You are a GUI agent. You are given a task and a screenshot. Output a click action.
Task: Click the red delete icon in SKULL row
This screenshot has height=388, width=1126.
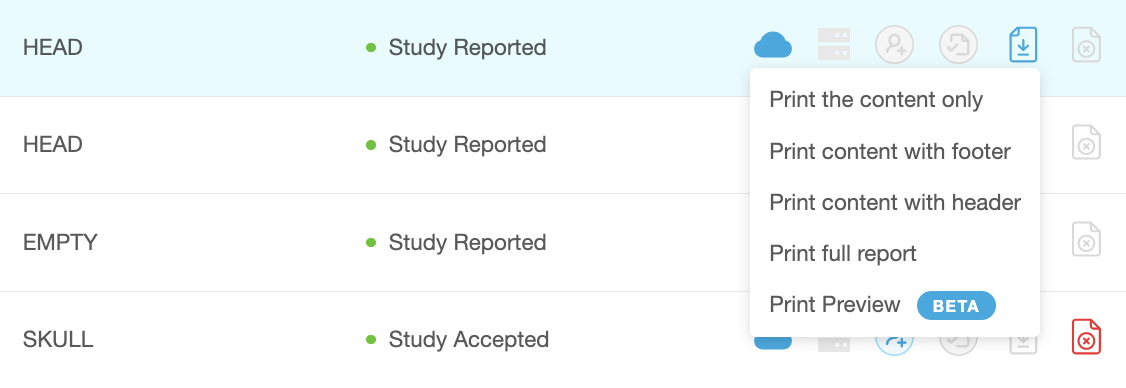[1087, 337]
